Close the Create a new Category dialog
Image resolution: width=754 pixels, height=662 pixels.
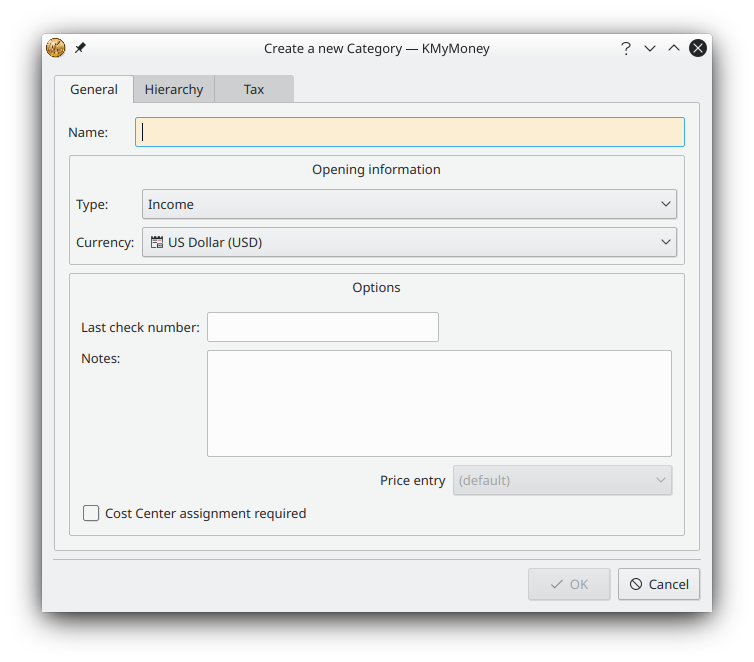tap(698, 48)
